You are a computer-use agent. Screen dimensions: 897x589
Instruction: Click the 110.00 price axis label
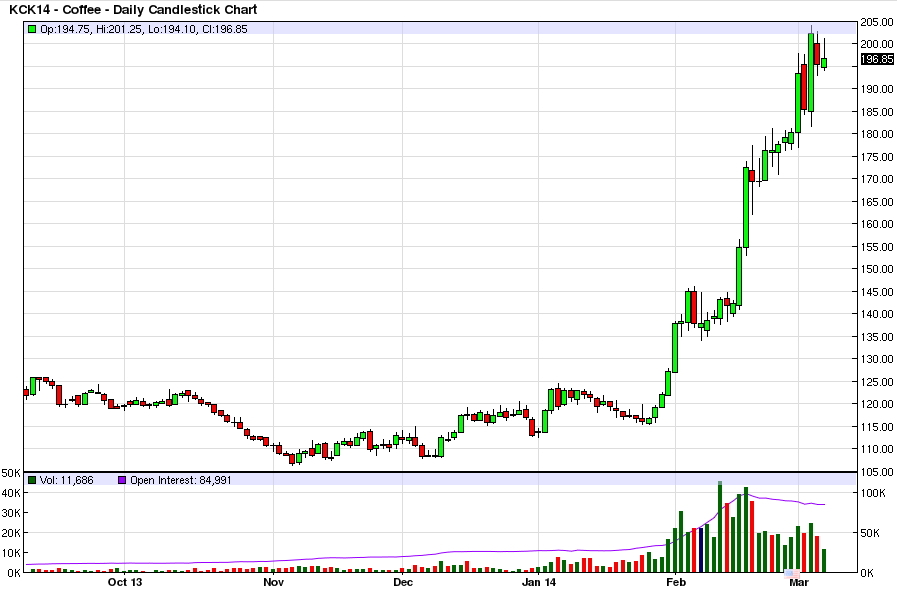pyautogui.click(x=877, y=449)
